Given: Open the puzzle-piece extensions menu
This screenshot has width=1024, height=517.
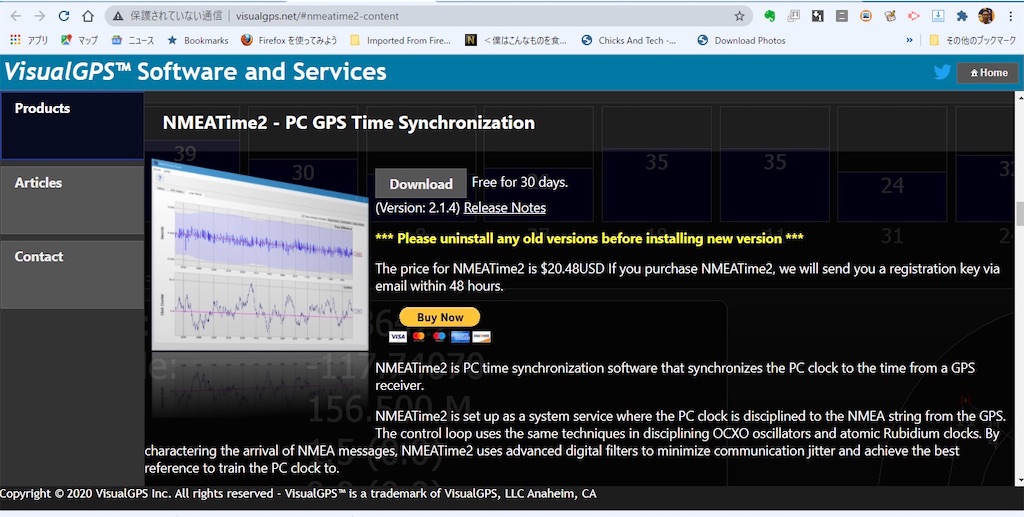Looking at the screenshot, I should click(962, 16).
